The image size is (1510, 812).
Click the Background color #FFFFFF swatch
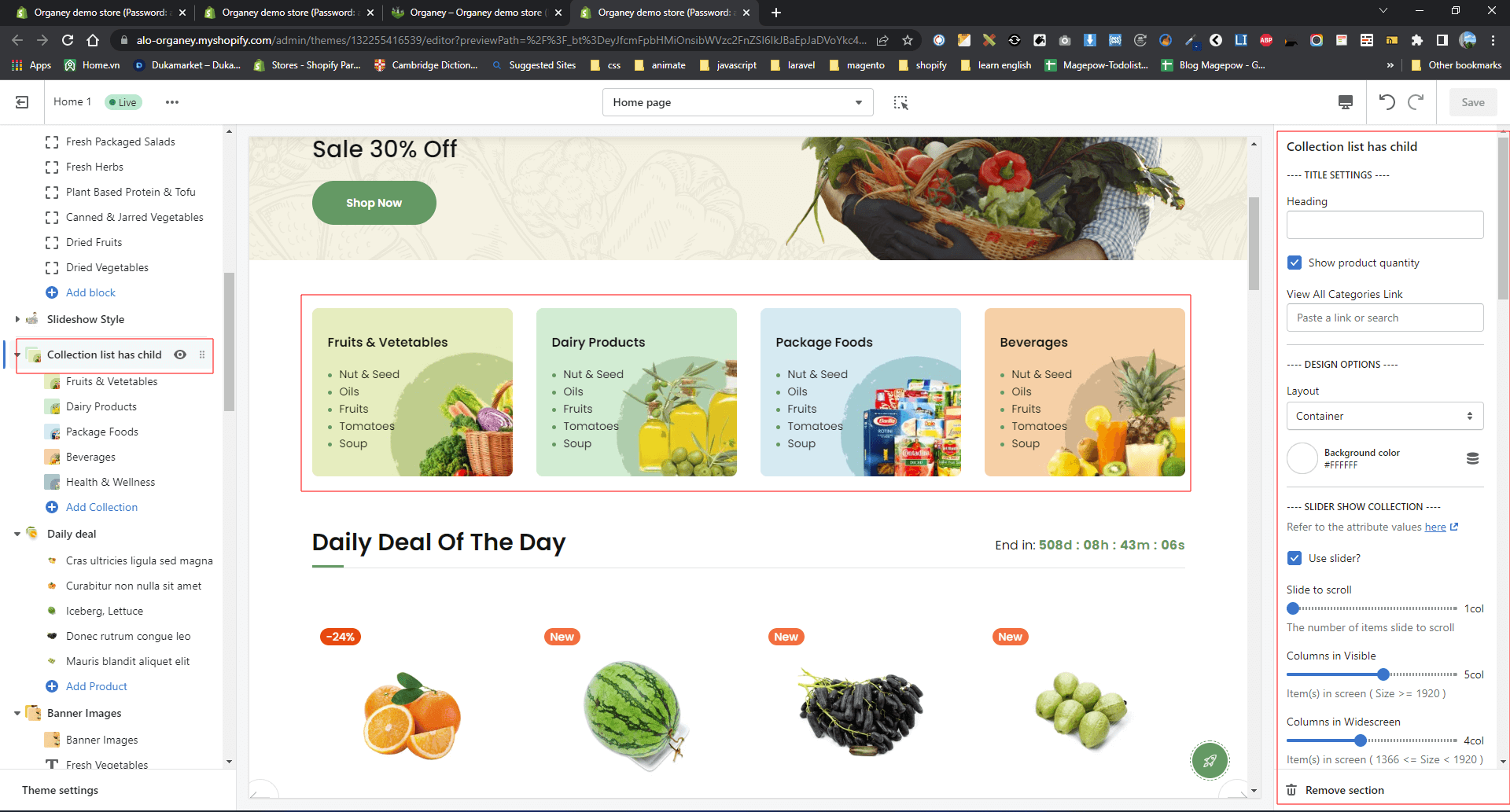[x=1302, y=458]
